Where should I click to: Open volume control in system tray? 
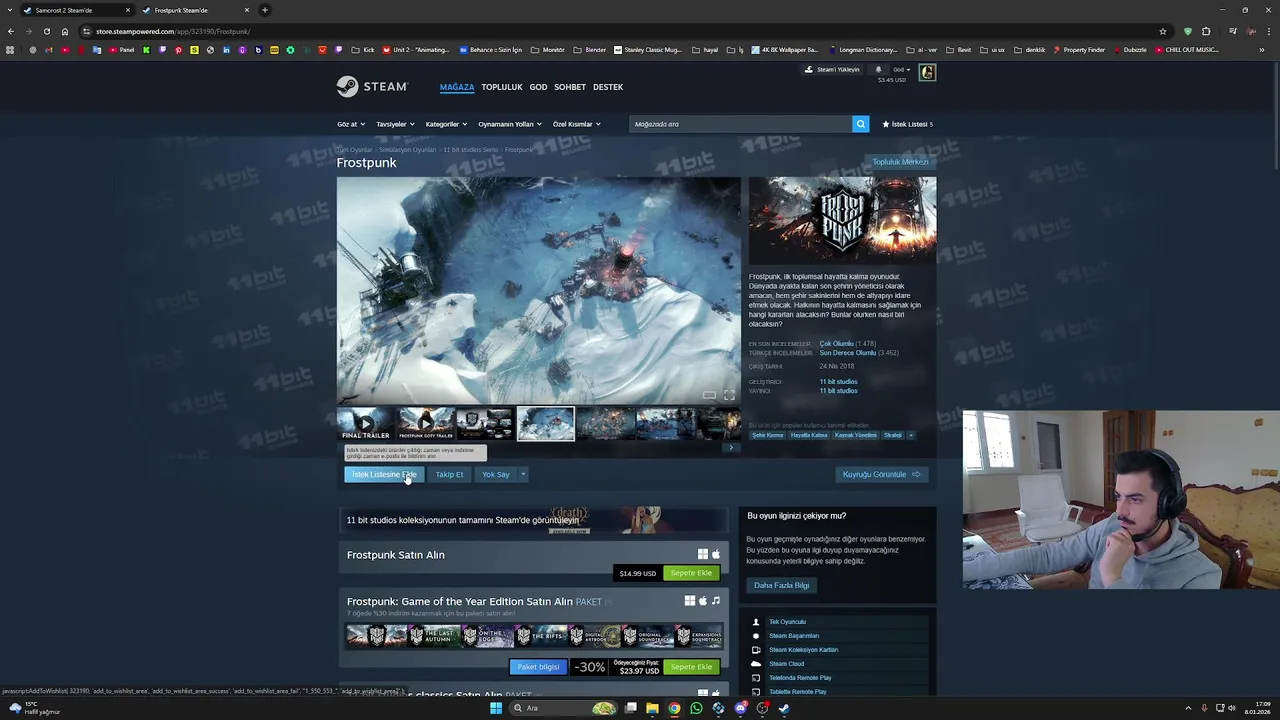[x=1231, y=708]
